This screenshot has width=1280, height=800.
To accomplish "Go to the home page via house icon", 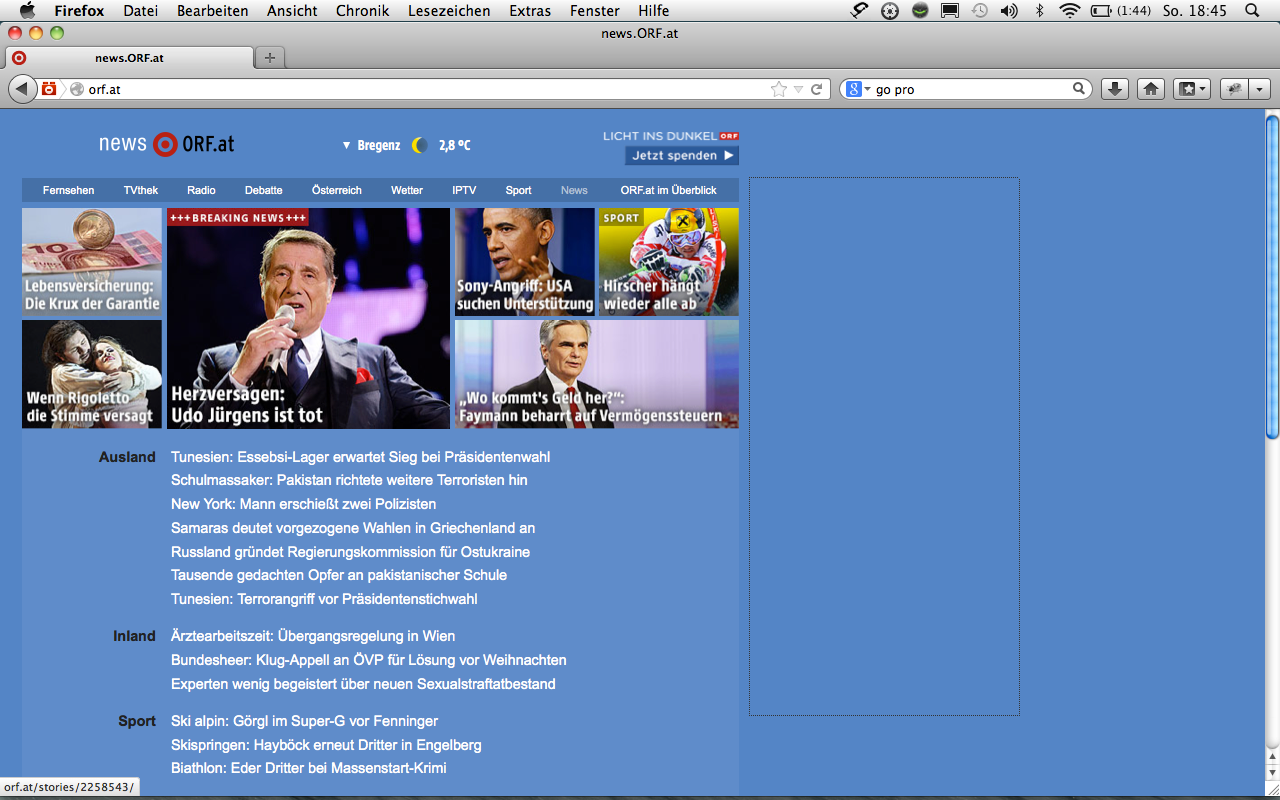I will coord(1151,89).
